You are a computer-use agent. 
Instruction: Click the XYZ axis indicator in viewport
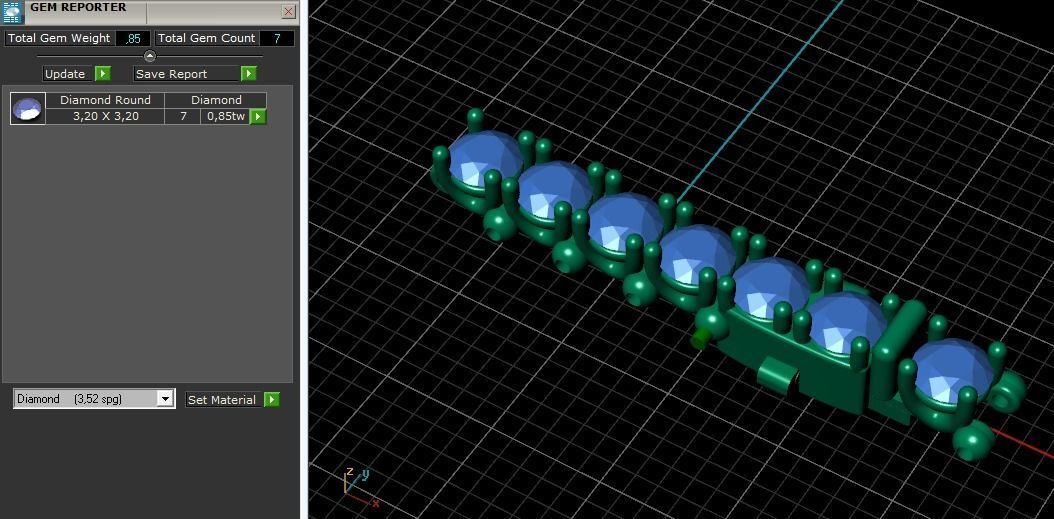360,487
